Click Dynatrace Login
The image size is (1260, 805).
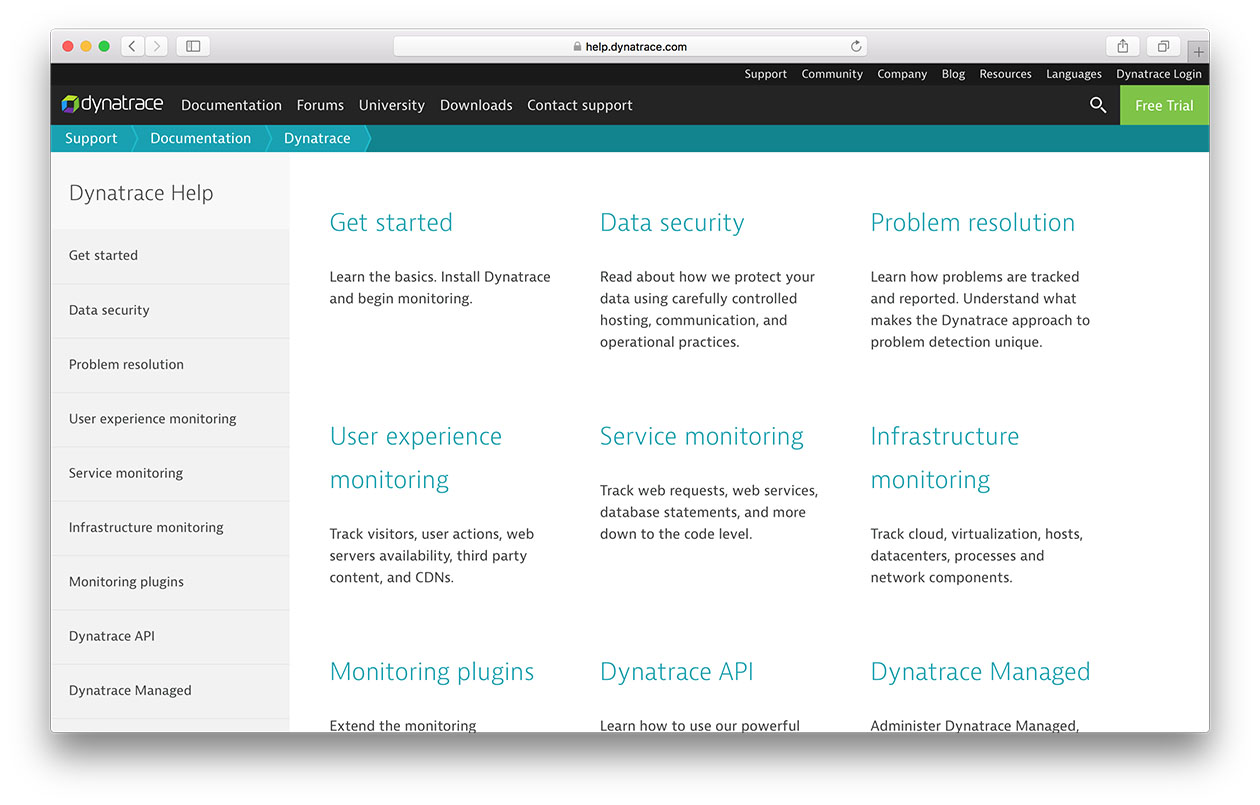pos(1159,74)
